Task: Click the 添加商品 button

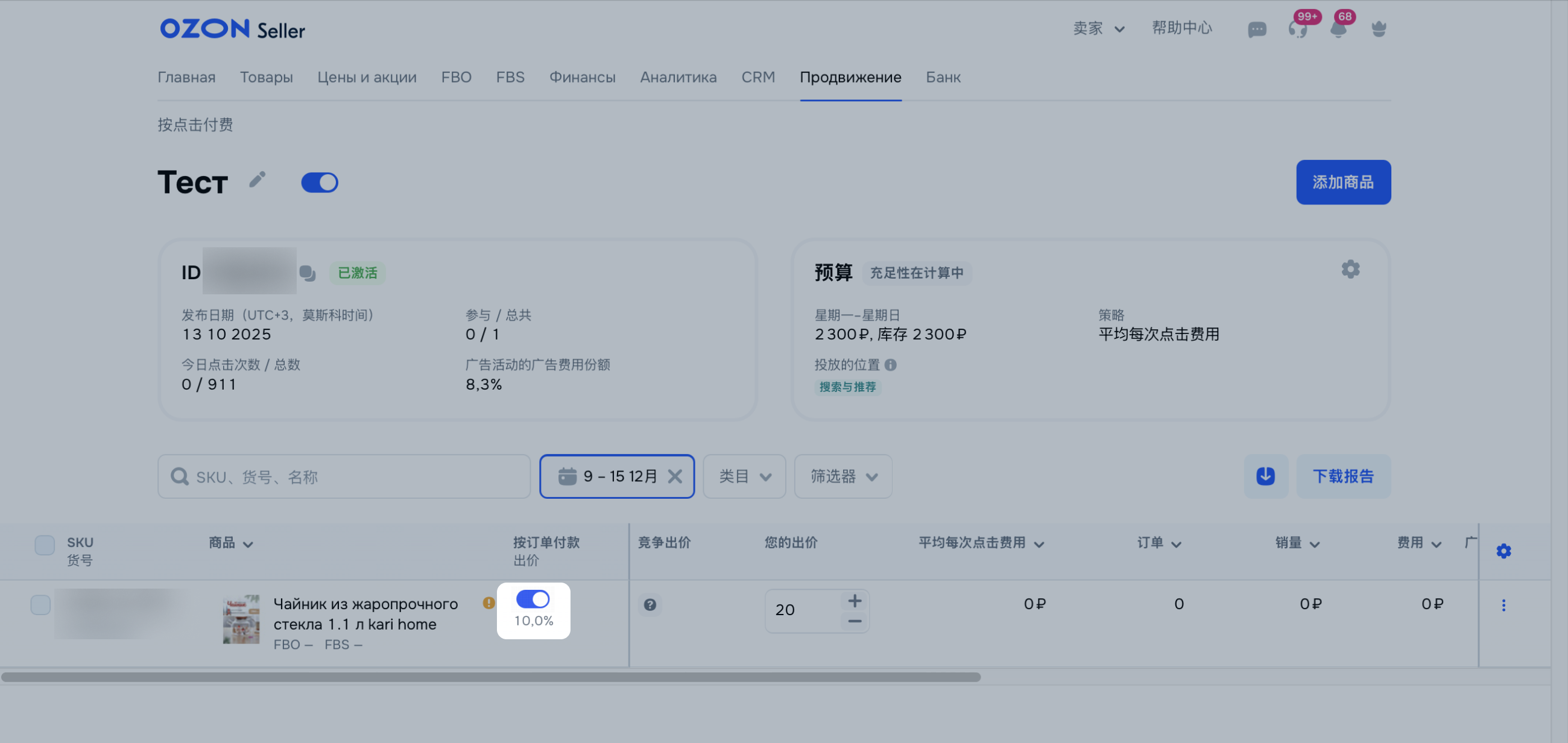Action: click(1343, 183)
